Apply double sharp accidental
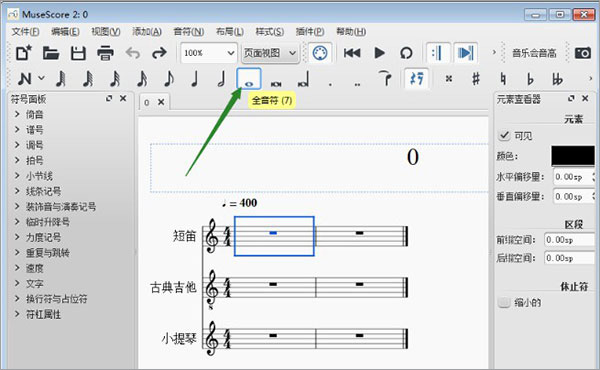Screen dimensions: 600x370 [449, 79]
